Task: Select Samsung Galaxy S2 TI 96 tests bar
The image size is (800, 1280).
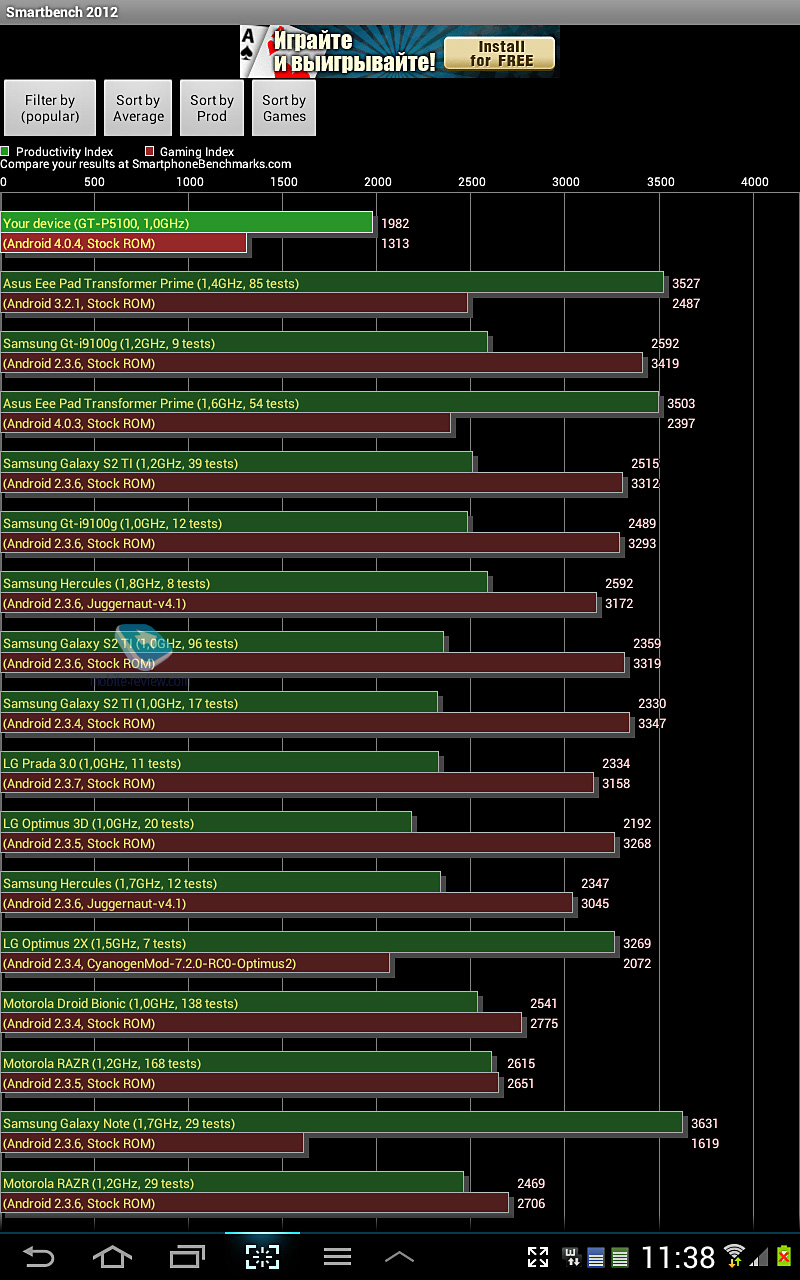Action: (x=223, y=643)
